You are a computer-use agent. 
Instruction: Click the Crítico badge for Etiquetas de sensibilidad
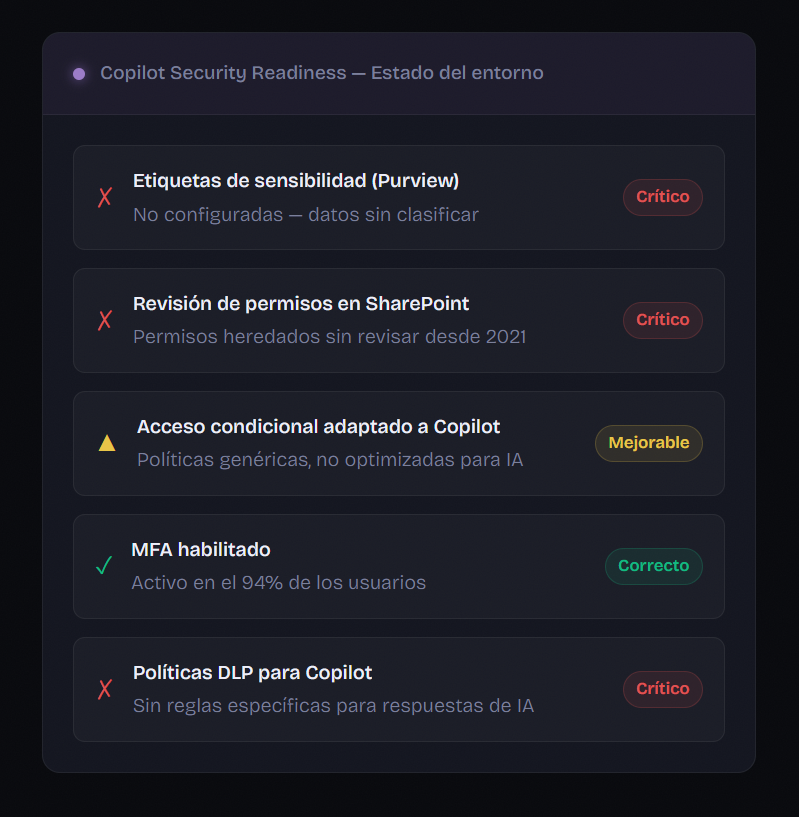point(663,197)
